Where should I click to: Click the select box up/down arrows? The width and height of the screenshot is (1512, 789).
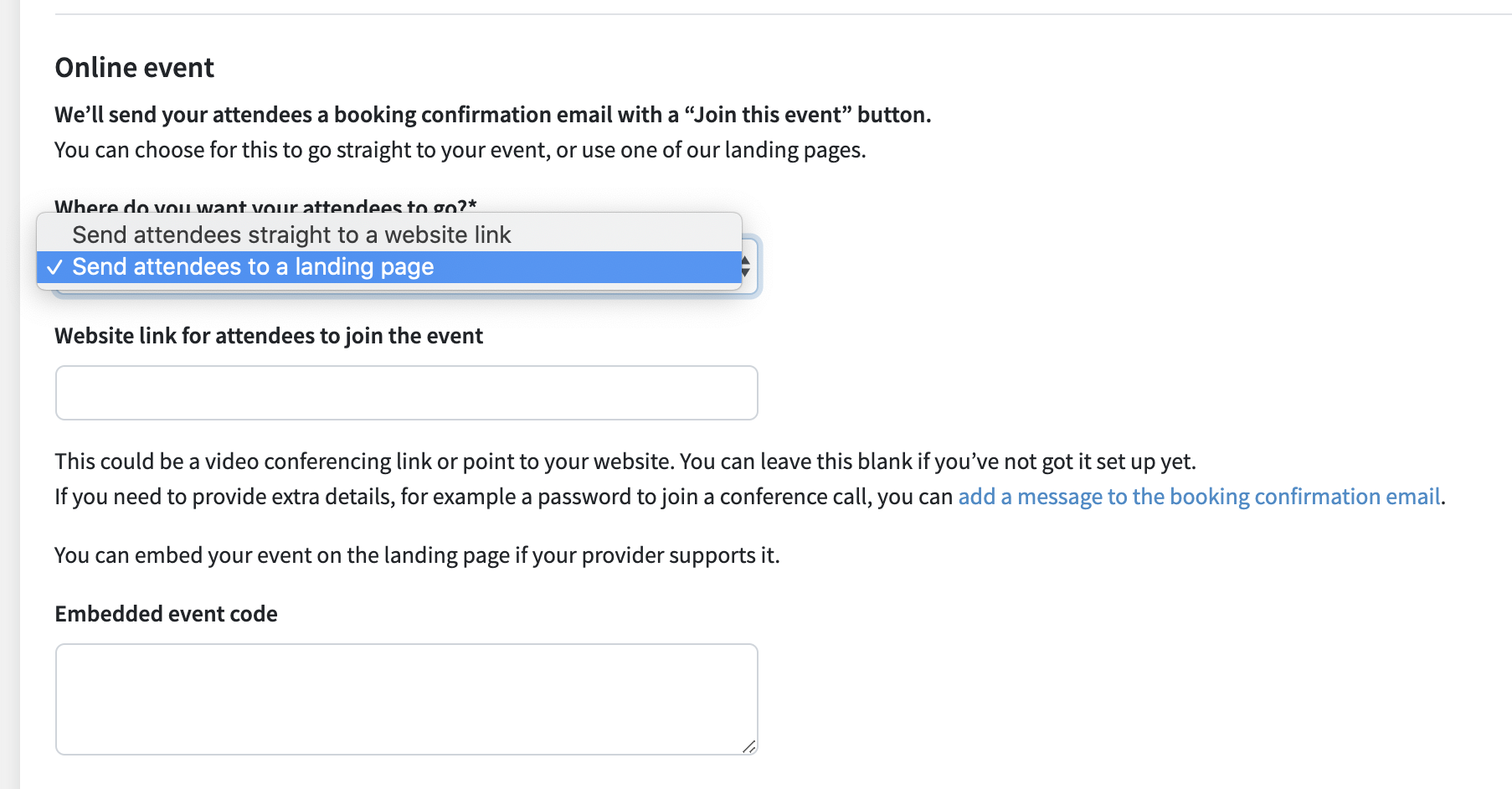pos(745,267)
